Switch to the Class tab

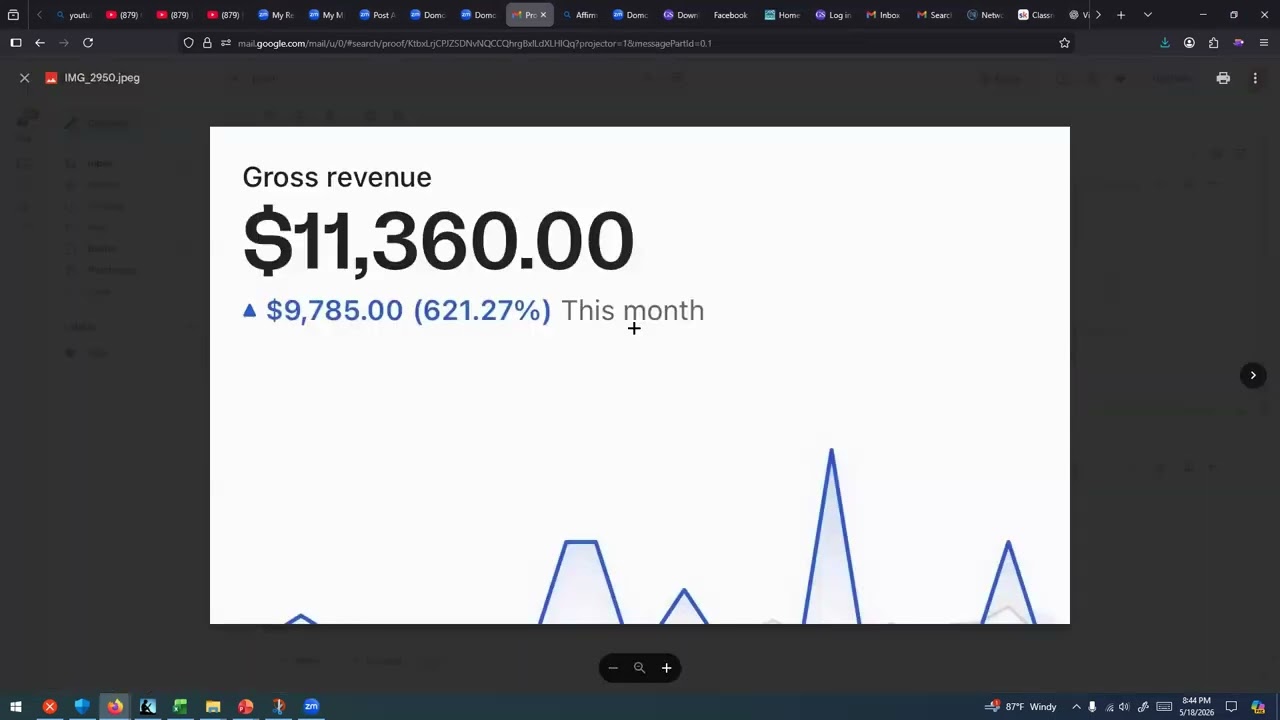coord(1035,15)
